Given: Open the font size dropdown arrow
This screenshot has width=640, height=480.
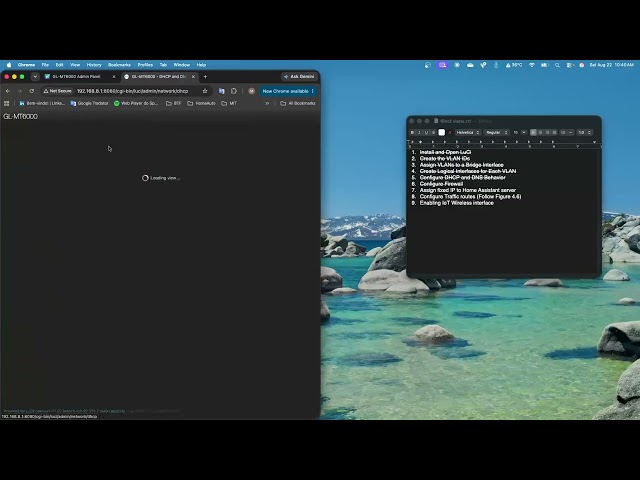Looking at the screenshot, I should tap(524, 132).
